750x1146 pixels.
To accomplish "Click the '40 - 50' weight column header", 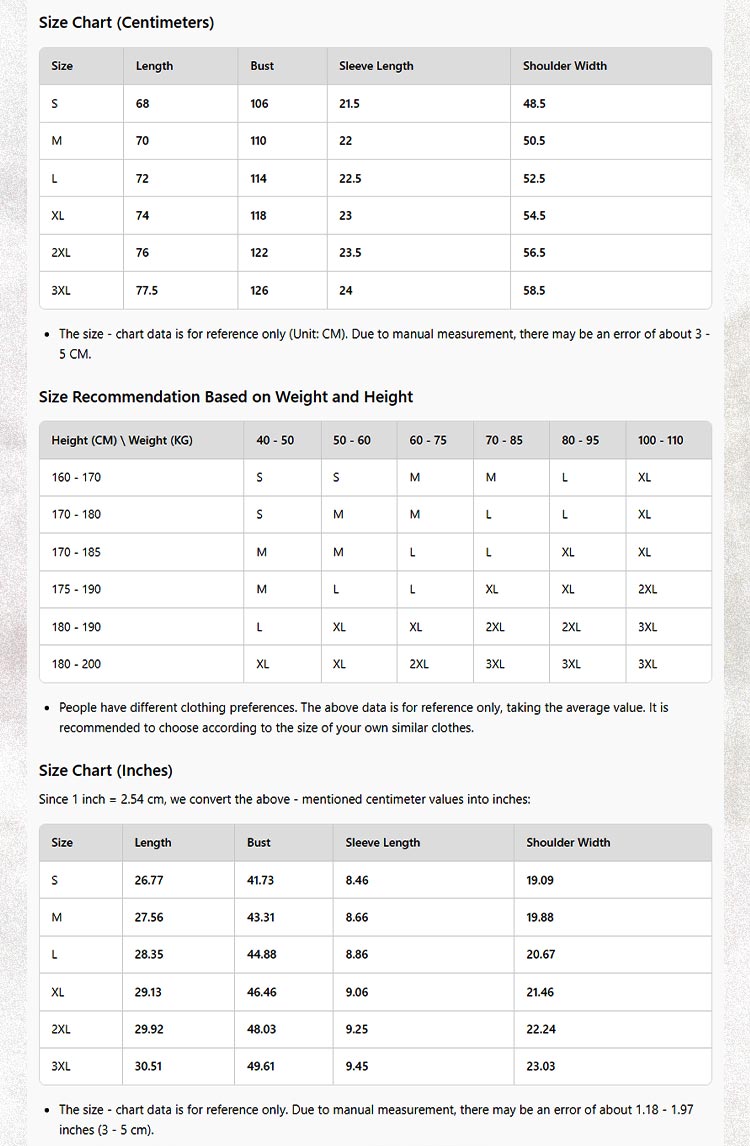I will (x=275, y=440).
